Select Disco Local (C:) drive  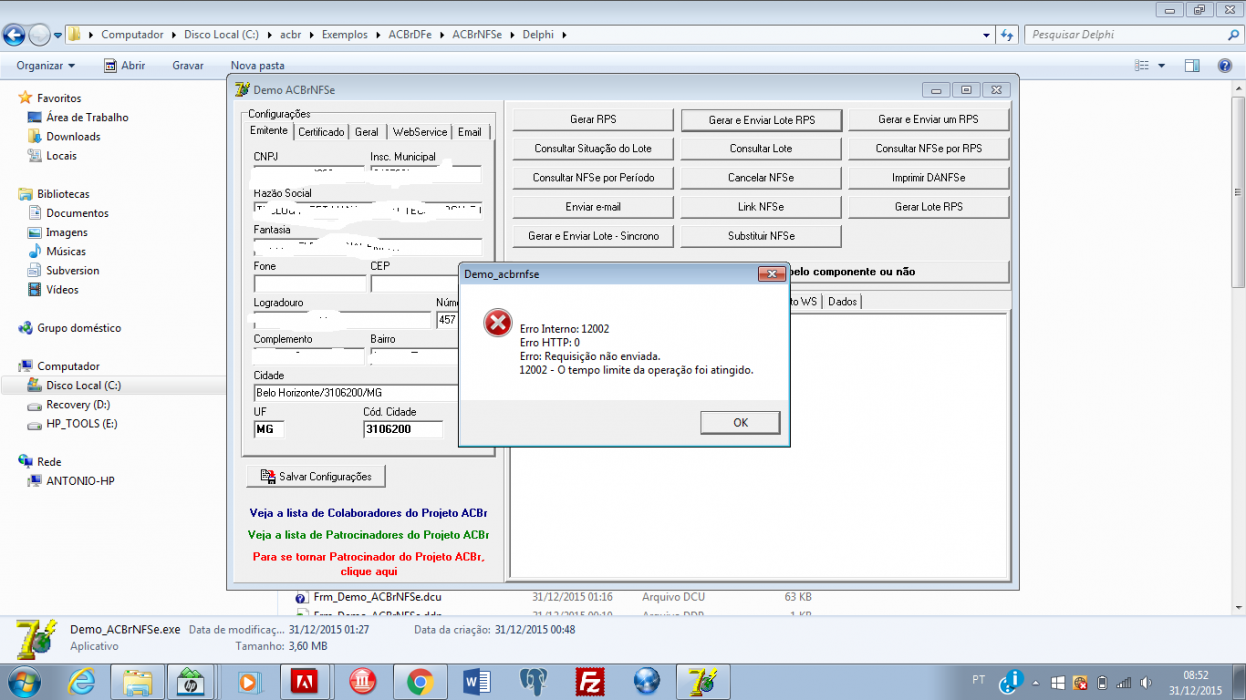coord(84,385)
